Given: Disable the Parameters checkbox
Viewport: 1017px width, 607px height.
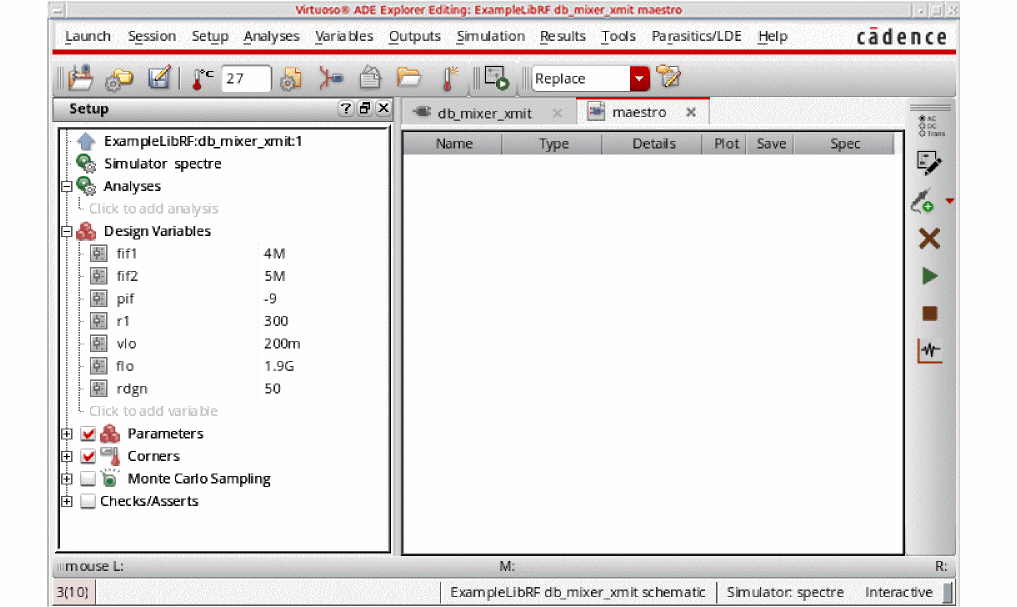Looking at the screenshot, I should [88, 434].
